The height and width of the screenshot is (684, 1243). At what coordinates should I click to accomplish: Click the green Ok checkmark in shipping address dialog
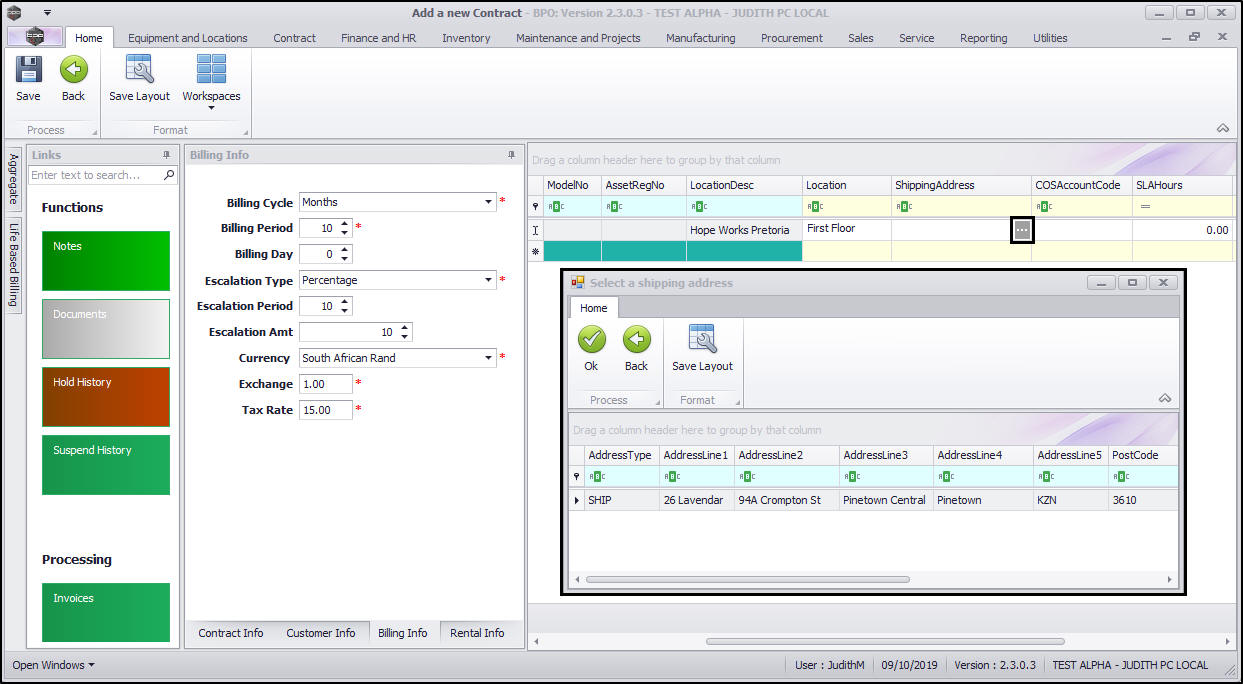coord(591,340)
